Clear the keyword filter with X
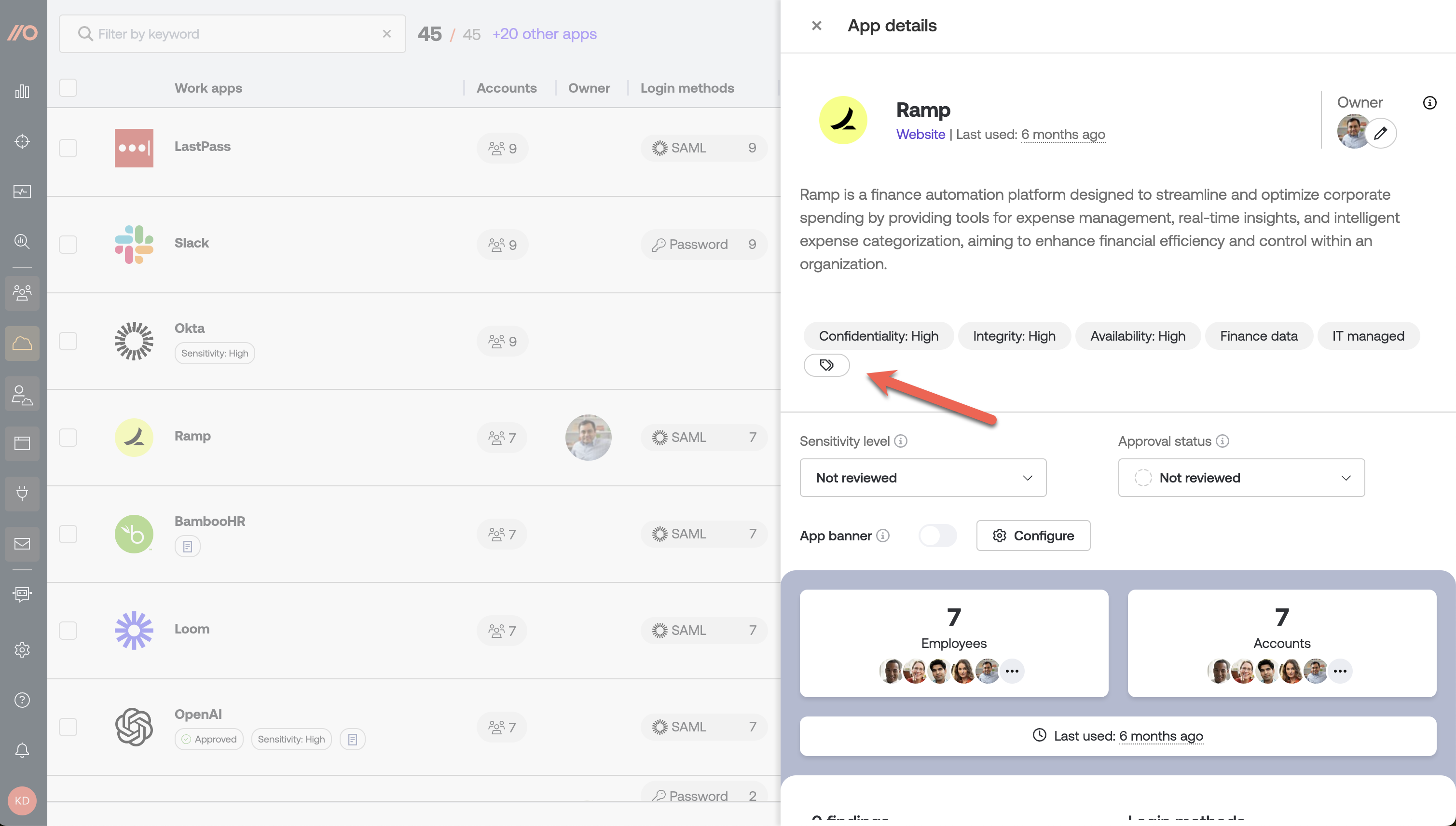1456x826 pixels. click(x=387, y=34)
